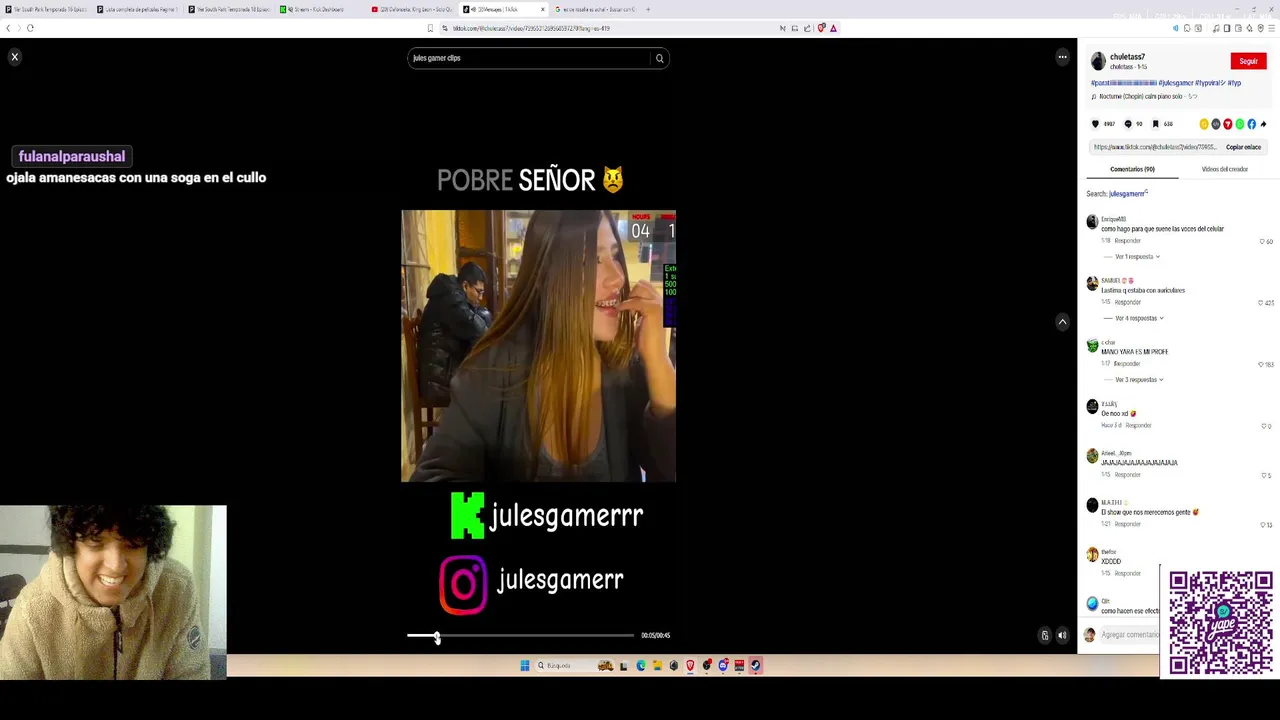Click the Brave Rewards triangle icon
Viewport: 1280px width, 720px height.
click(833, 28)
